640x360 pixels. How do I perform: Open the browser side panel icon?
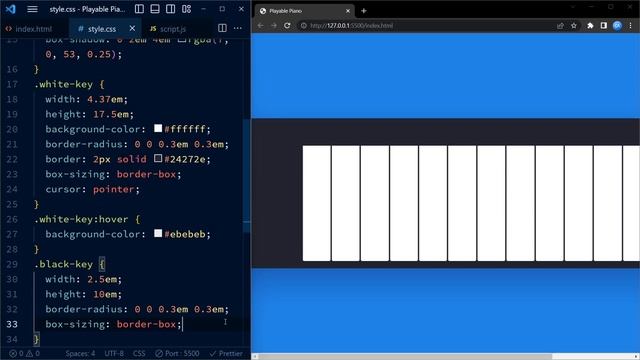point(604,25)
